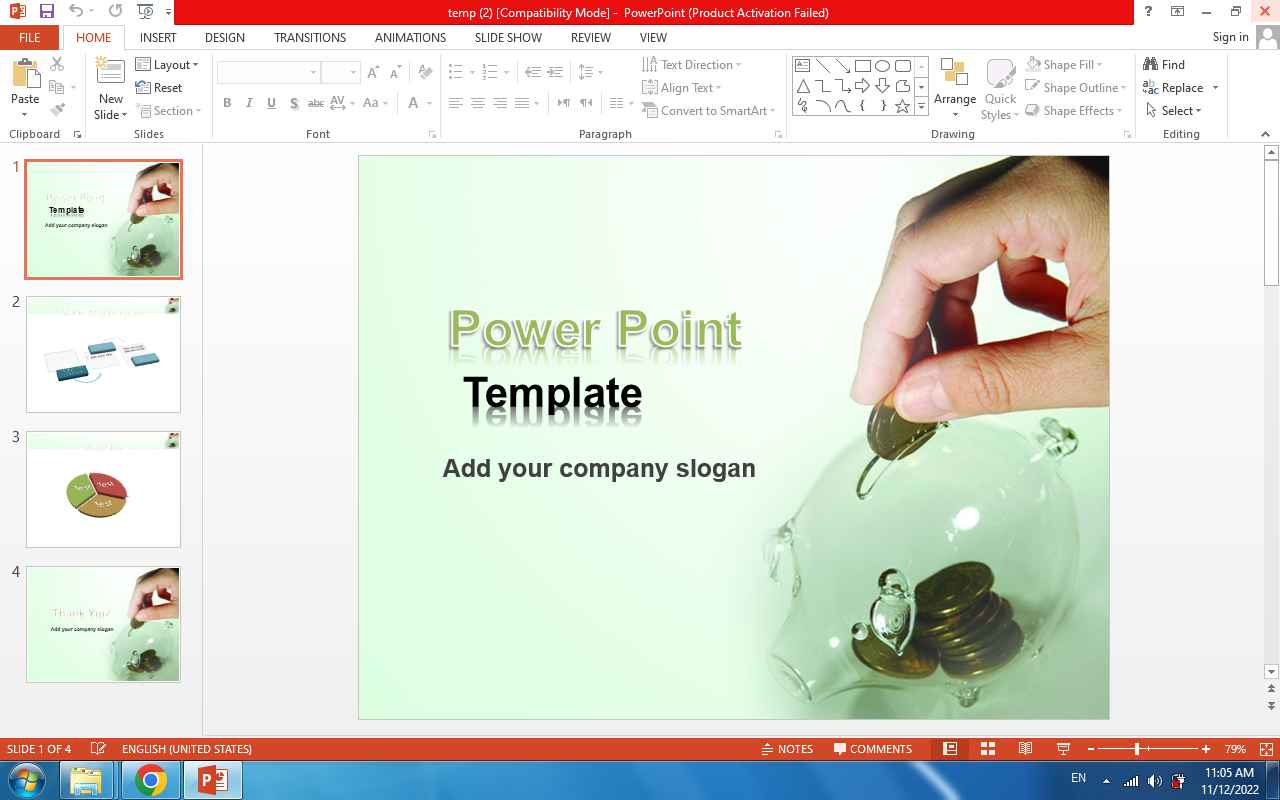Screen dimensions: 1280x800
Task: Toggle the Notes pane
Action: pos(787,749)
